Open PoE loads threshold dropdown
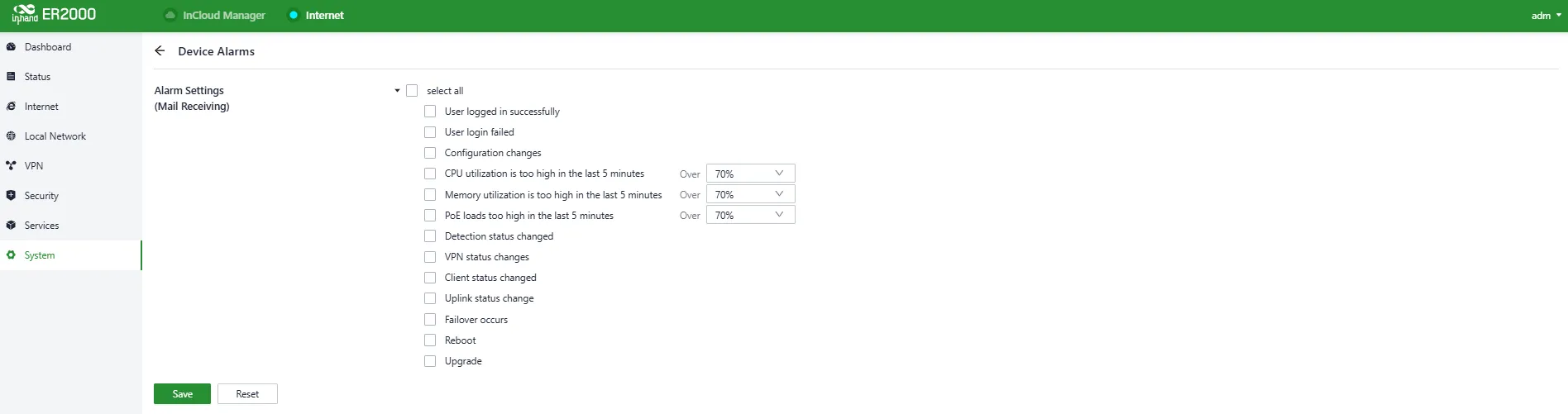 [750, 215]
